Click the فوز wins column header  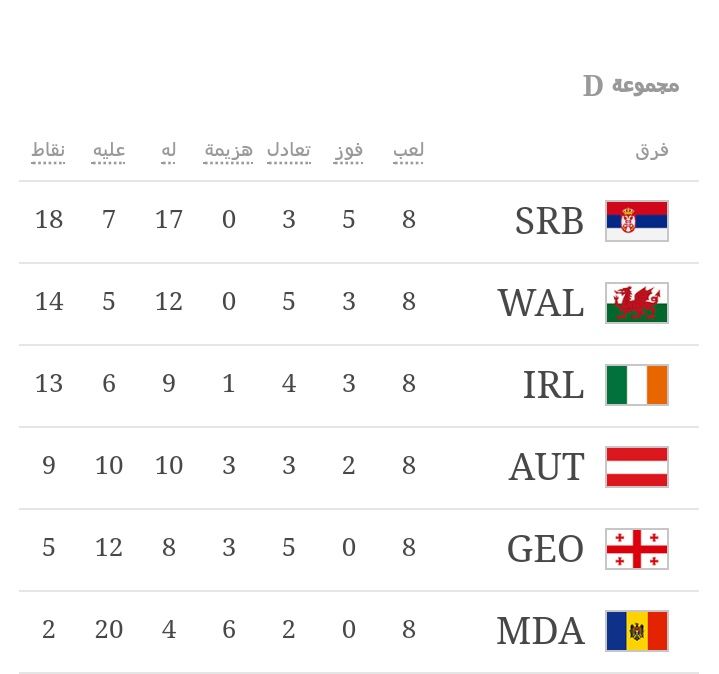[349, 151]
